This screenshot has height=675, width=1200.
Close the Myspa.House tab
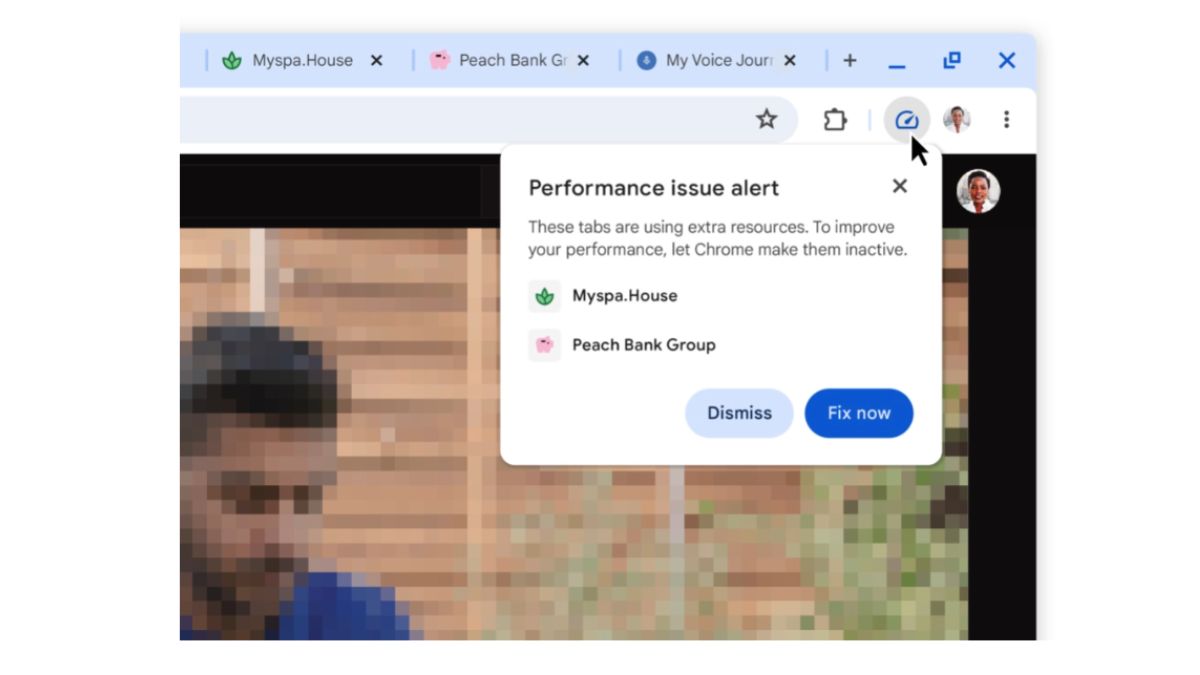(x=376, y=60)
